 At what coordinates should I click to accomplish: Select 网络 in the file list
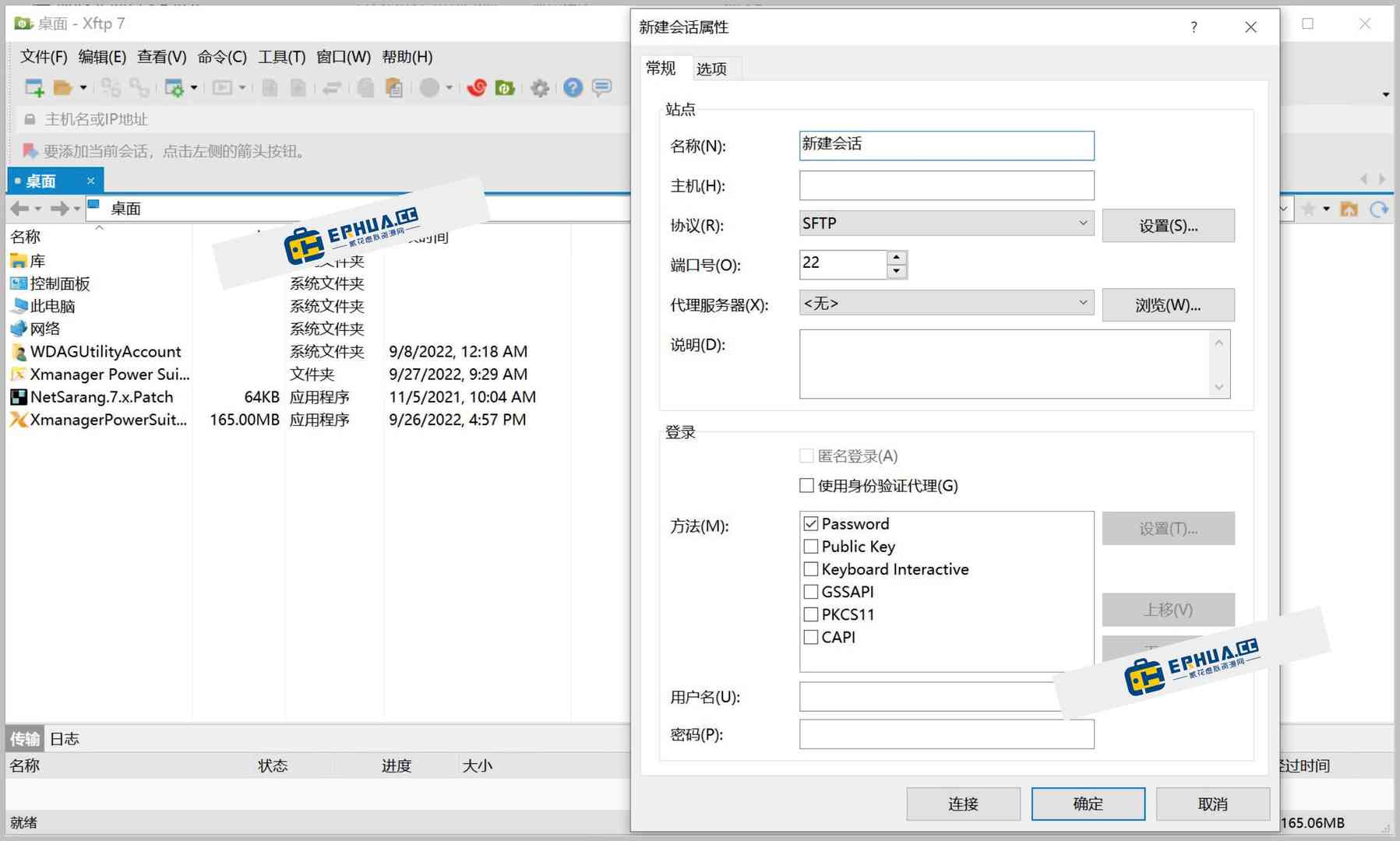click(35, 329)
